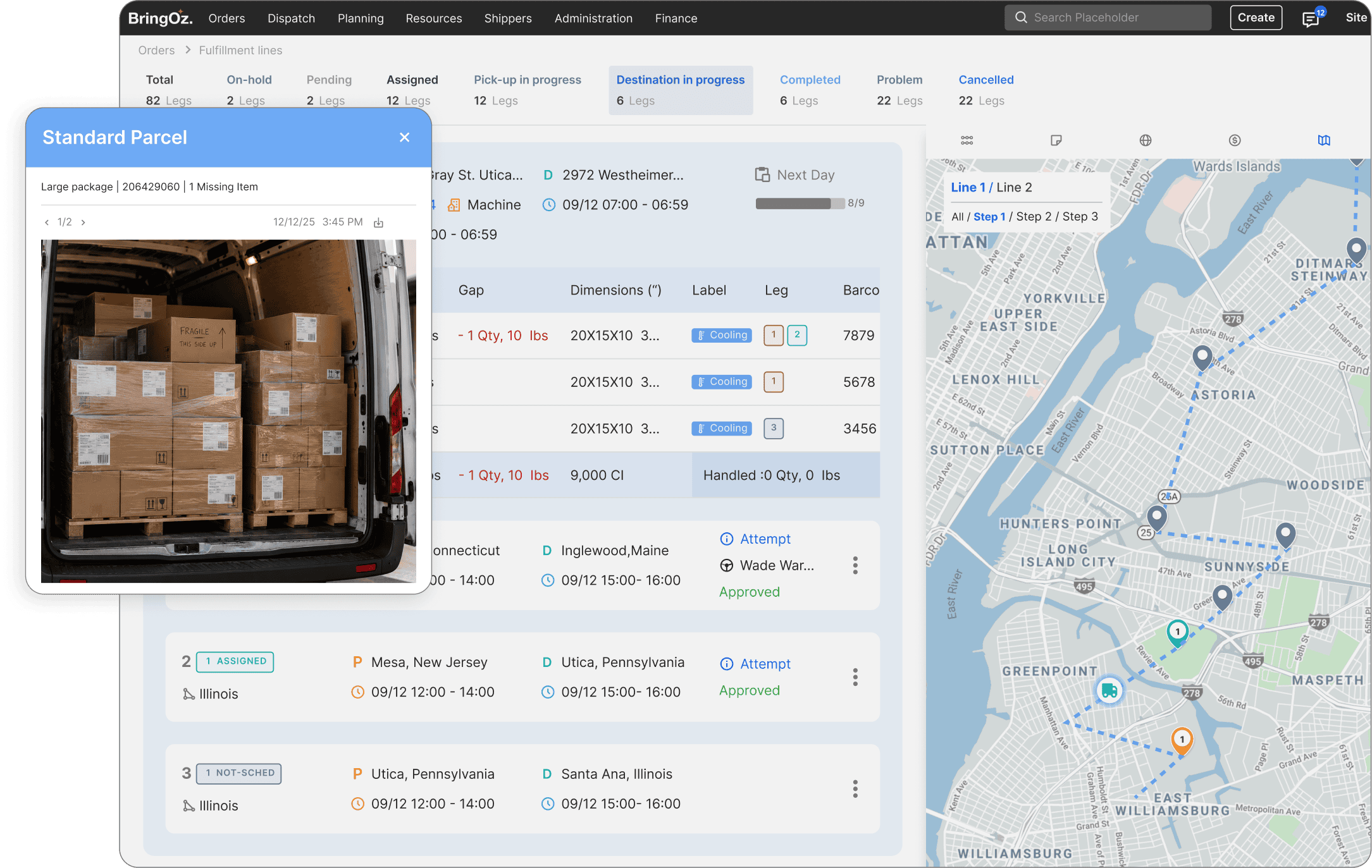Screen dimensions: 1372x868
Task: Show All steps on the map
Action: point(958,217)
